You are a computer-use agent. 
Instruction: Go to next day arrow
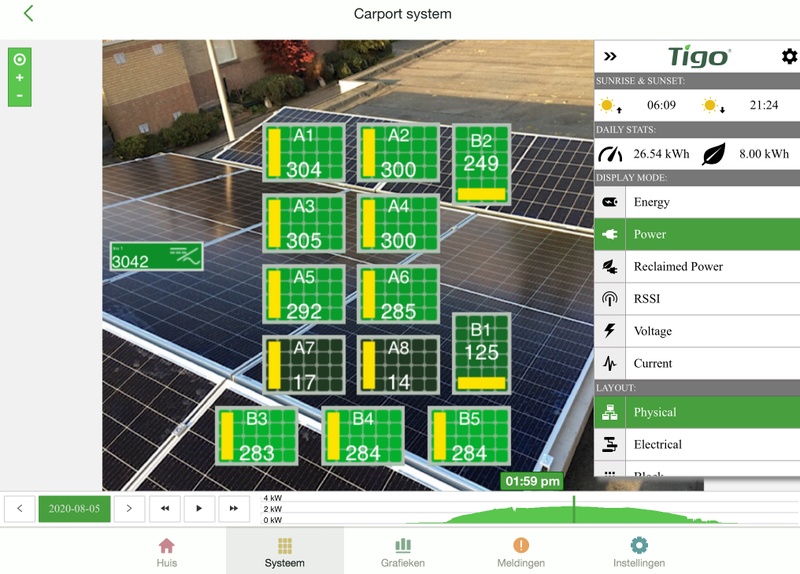coord(129,508)
